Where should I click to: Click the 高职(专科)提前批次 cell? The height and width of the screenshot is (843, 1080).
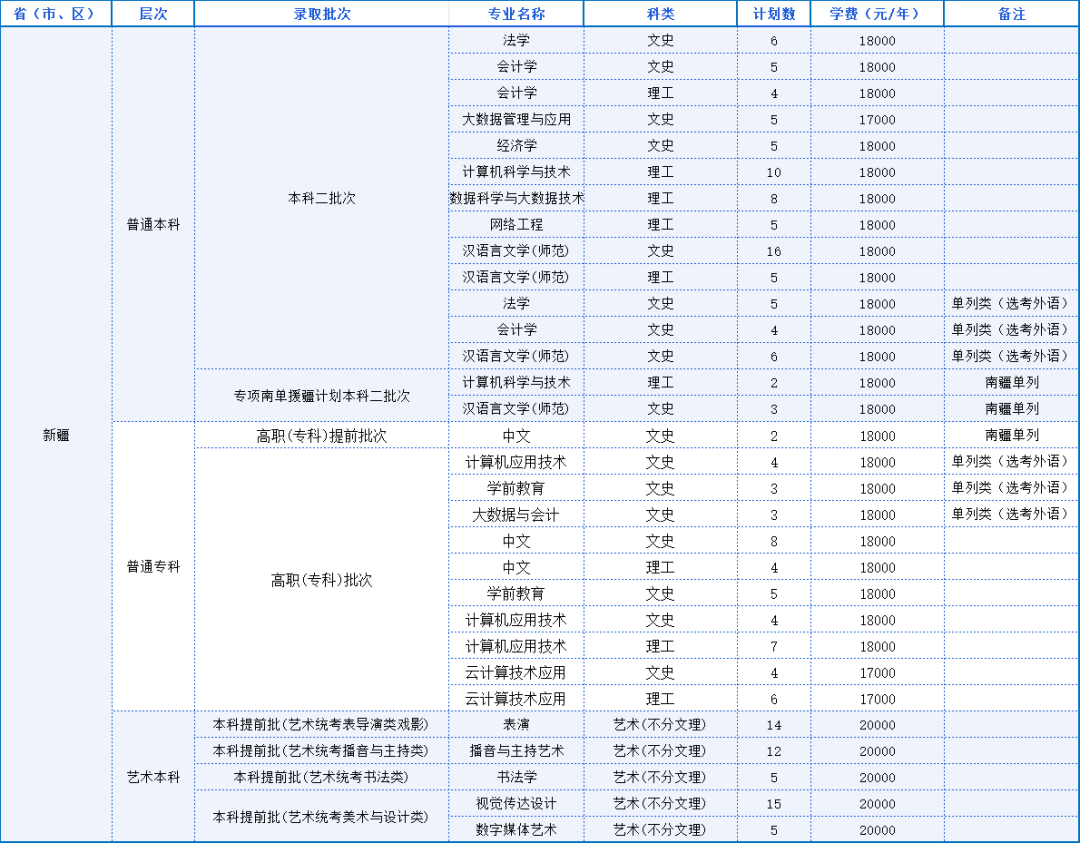tap(321, 434)
